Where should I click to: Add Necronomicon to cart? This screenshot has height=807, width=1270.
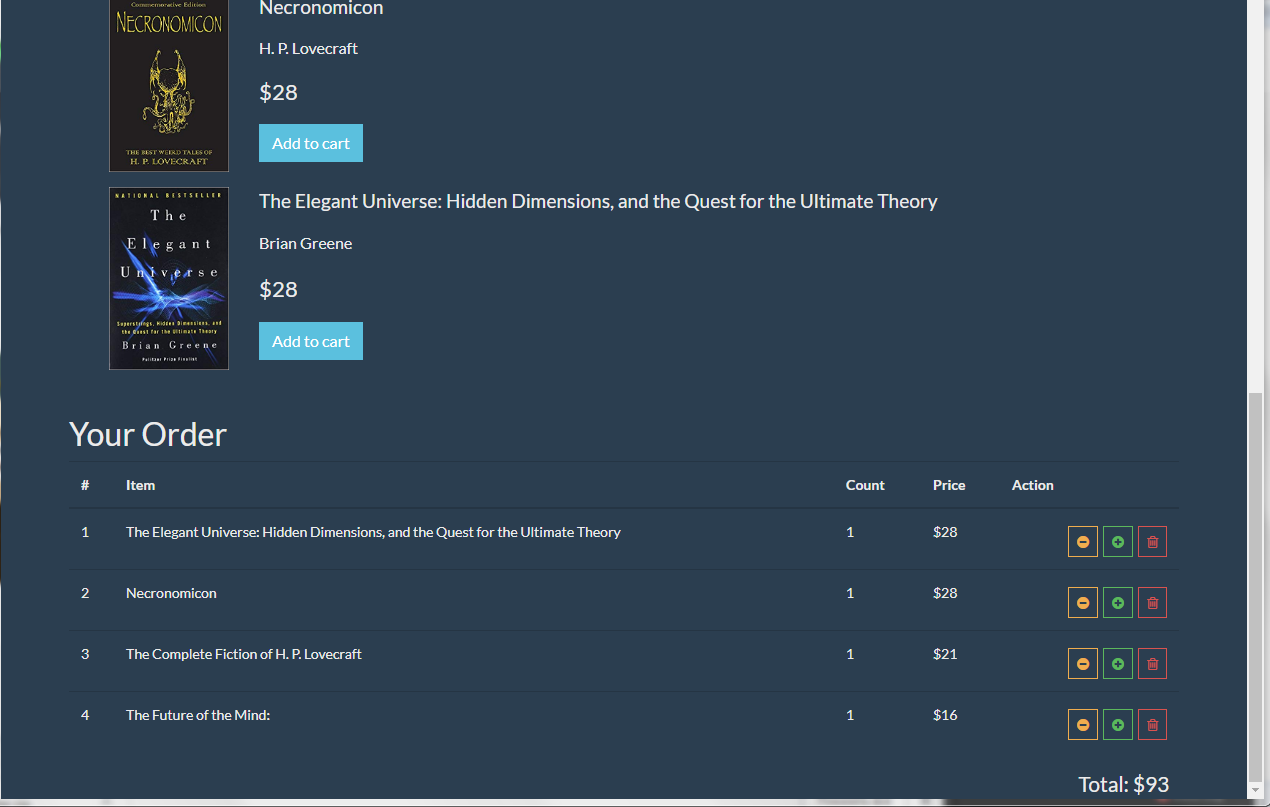point(311,143)
